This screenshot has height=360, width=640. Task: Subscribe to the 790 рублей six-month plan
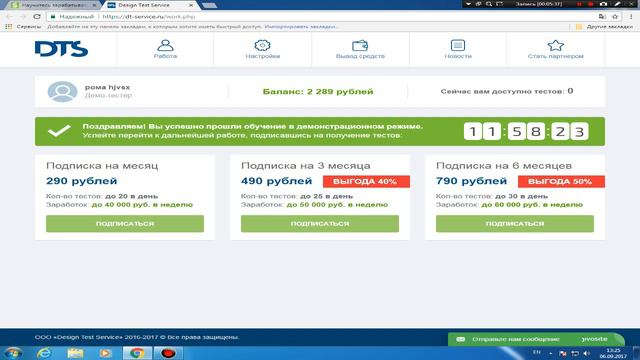tap(515, 224)
